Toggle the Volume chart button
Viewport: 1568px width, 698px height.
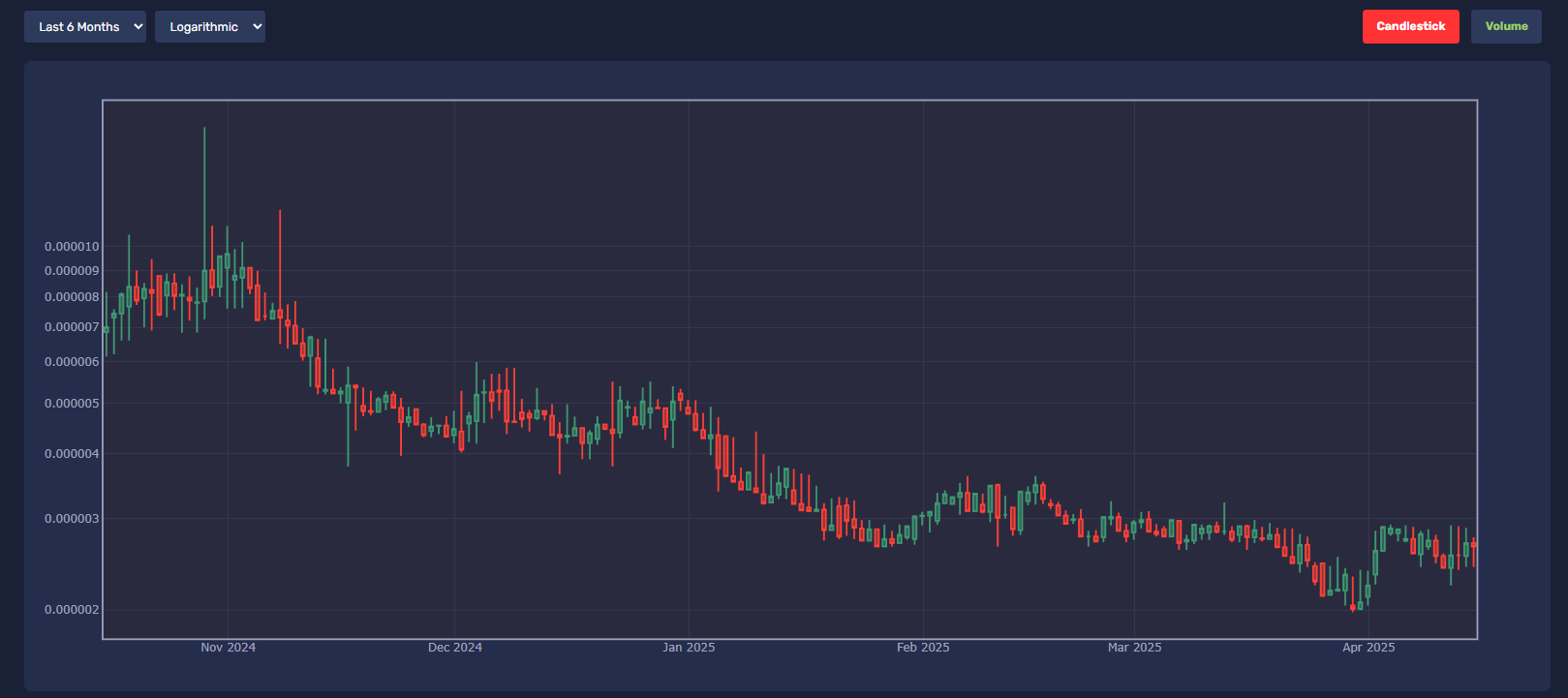pos(1506,27)
